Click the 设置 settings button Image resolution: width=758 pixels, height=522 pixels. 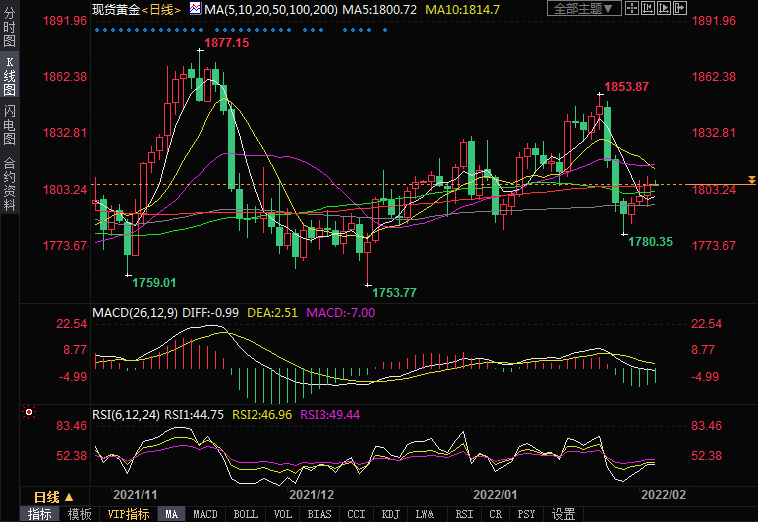coord(564,514)
